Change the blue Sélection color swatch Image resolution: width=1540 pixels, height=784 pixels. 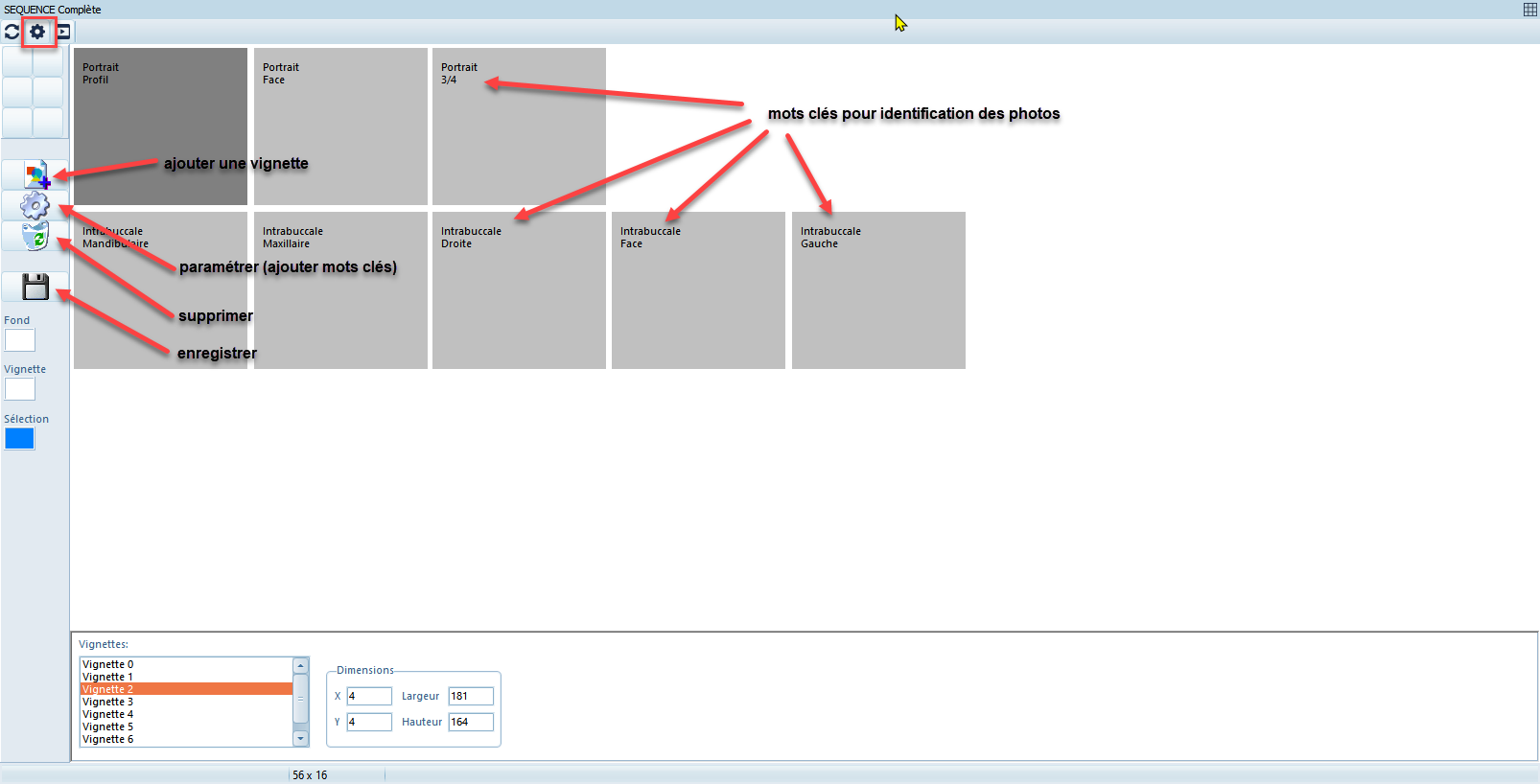tap(20, 439)
